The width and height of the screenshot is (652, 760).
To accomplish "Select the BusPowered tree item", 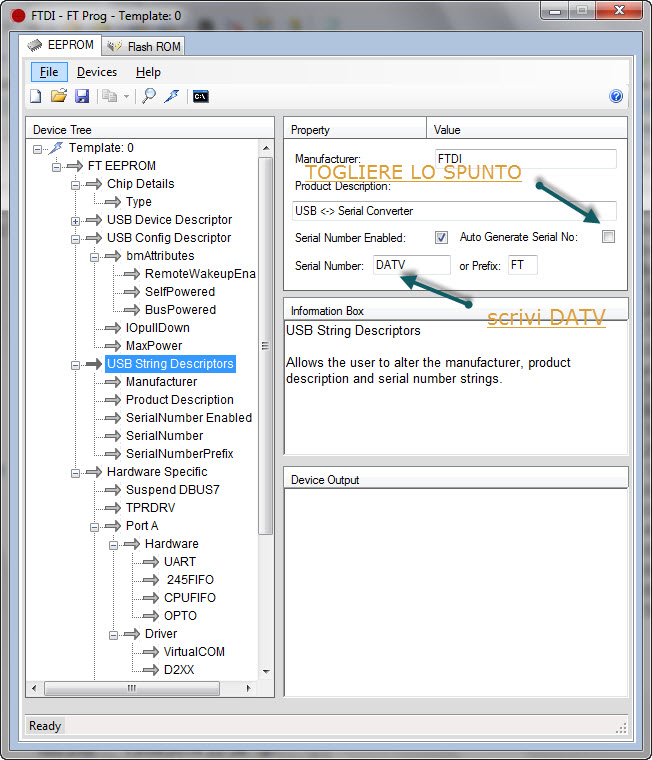I will coord(180,310).
